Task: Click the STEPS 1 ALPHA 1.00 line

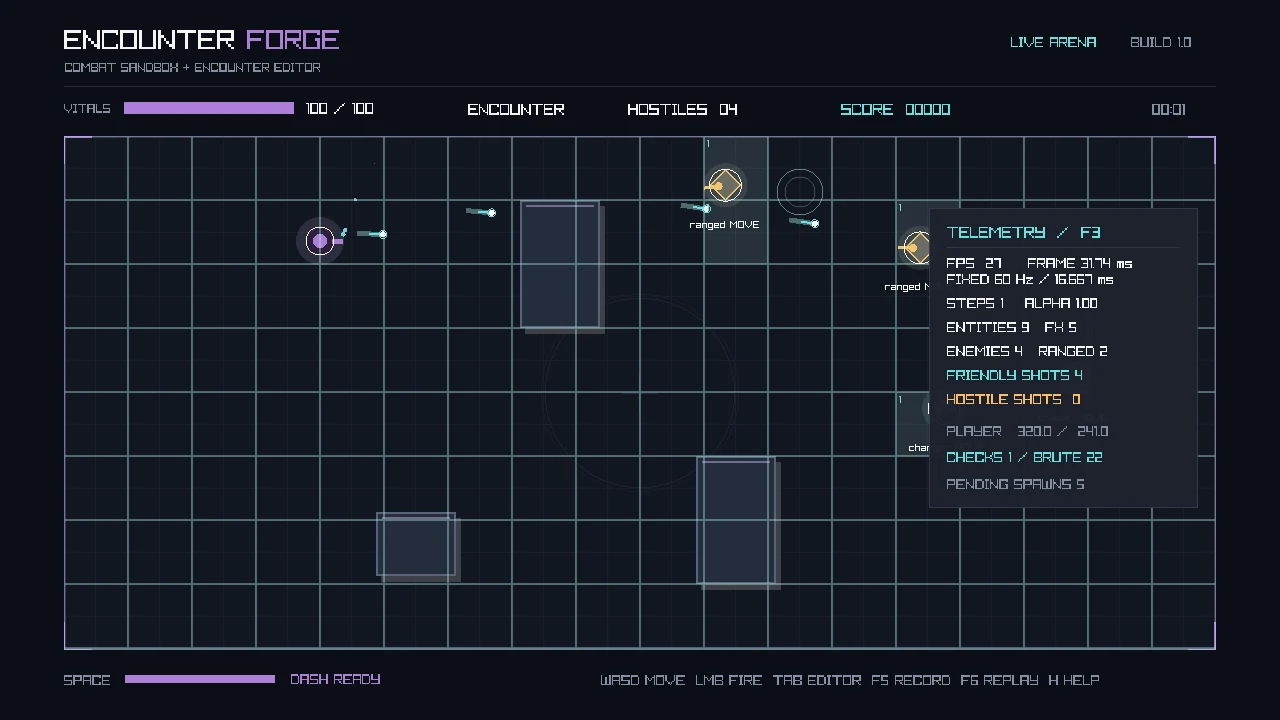Action: [x=1021, y=303]
